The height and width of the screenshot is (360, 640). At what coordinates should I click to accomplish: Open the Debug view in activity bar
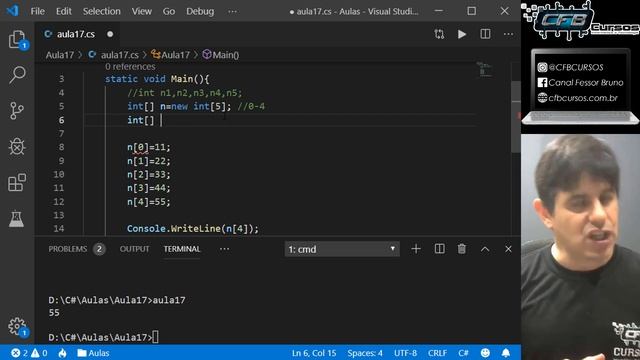coord(17,146)
